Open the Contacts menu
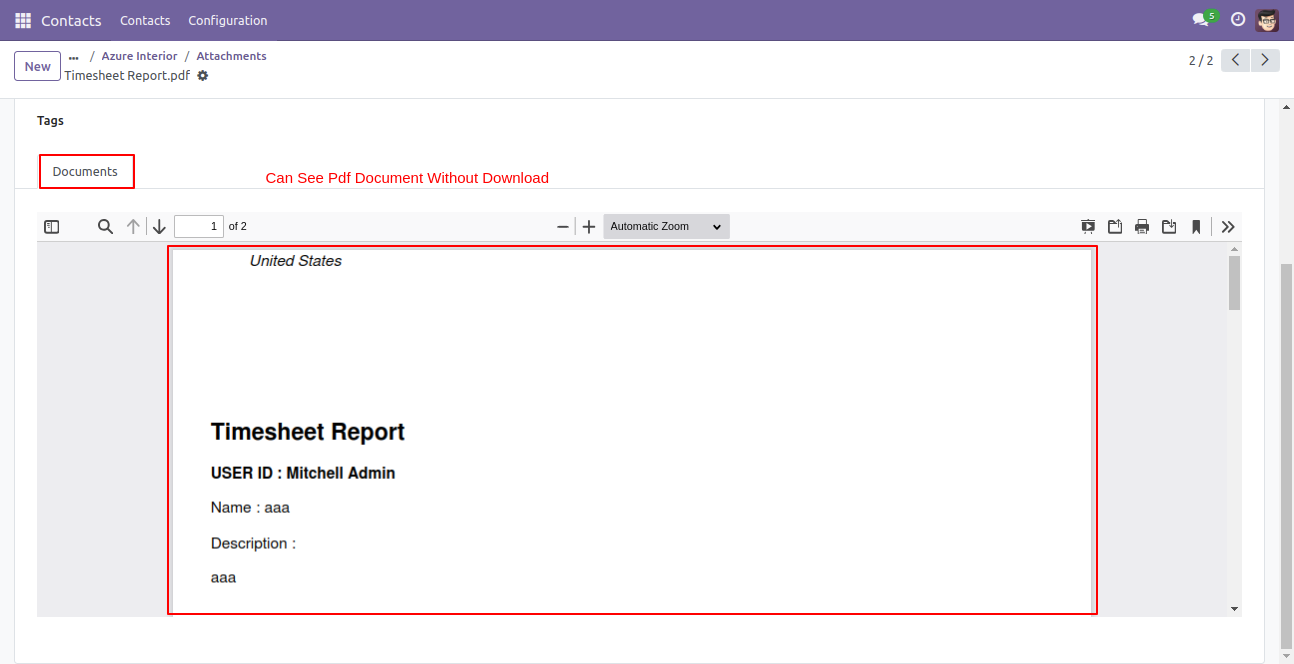Screen dimensions: 1294x664 [145, 20]
